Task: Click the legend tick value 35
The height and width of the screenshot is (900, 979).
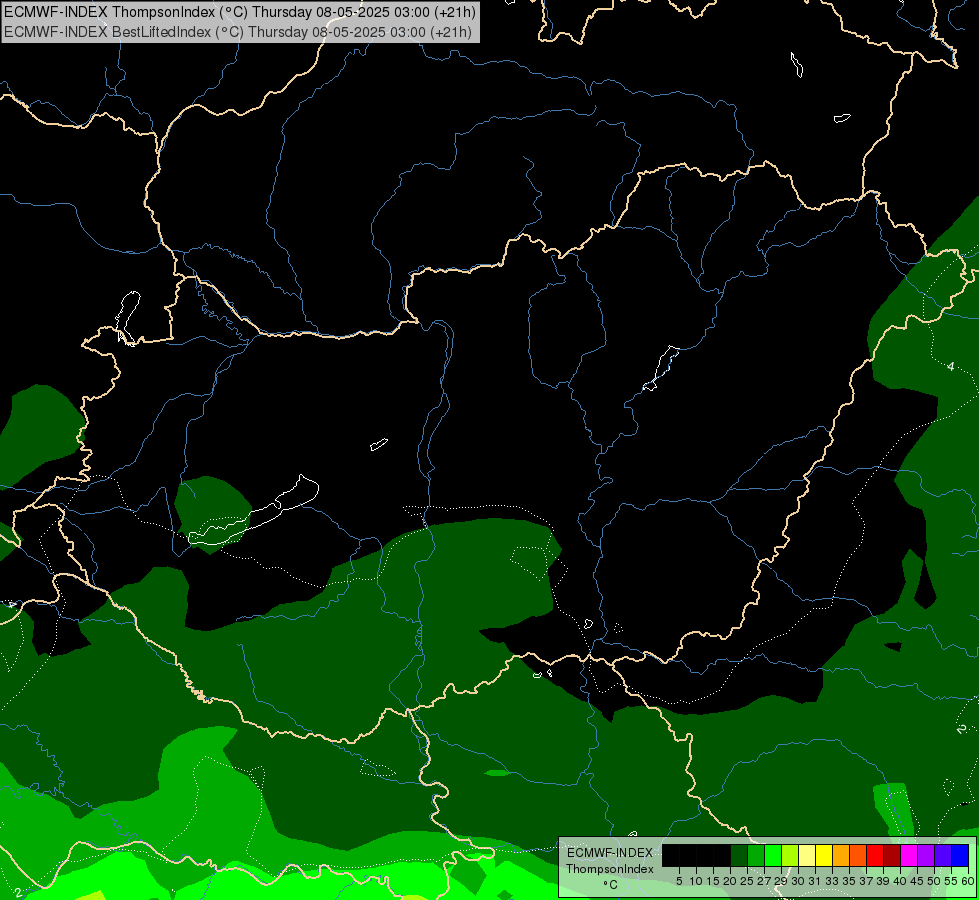Action: click(849, 881)
